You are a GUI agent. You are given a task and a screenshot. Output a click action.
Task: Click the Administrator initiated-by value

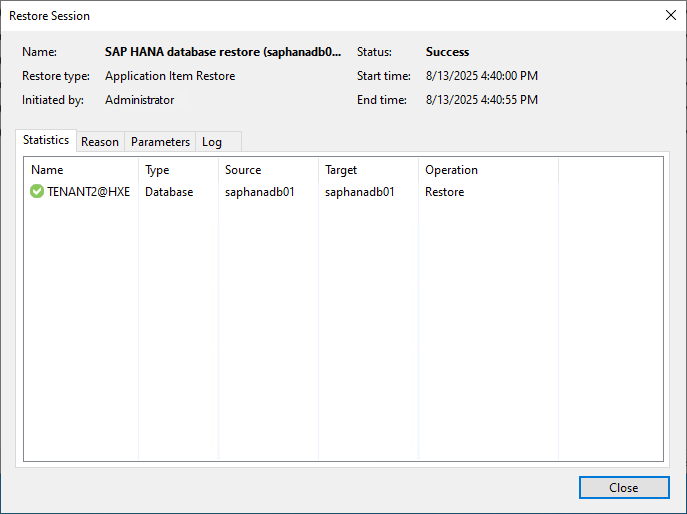pos(139,100)
